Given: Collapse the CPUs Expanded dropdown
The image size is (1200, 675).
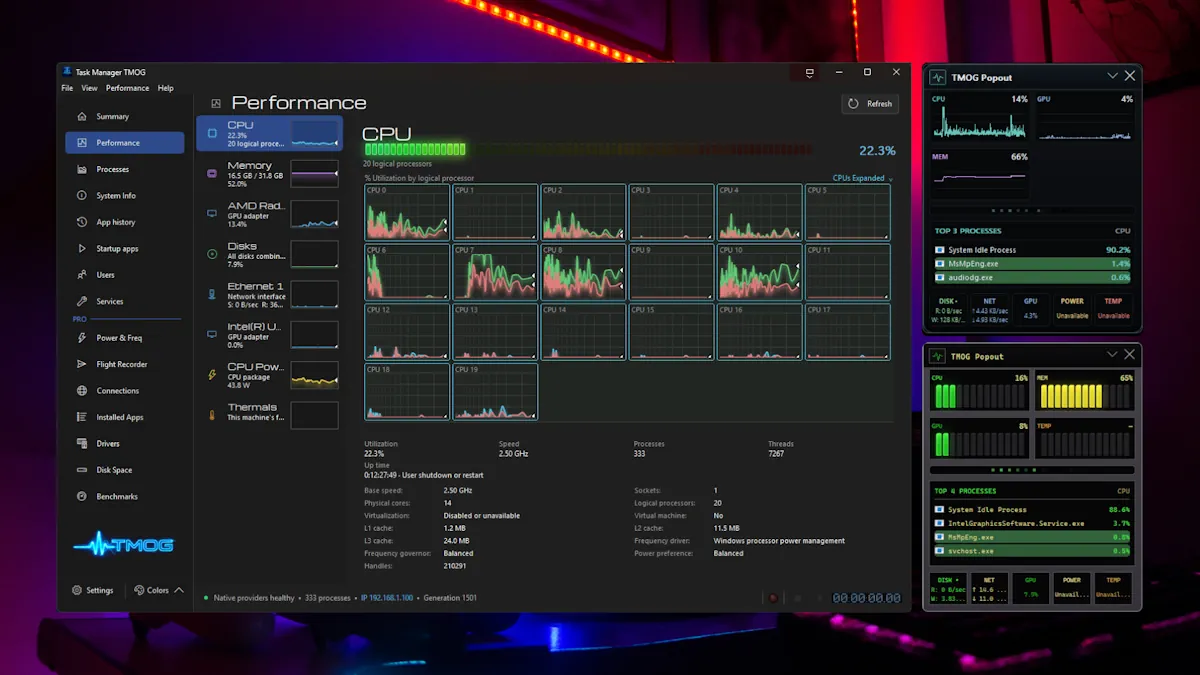Looking at the screenshot, I should pyautogui.click(x=863, y=178).
